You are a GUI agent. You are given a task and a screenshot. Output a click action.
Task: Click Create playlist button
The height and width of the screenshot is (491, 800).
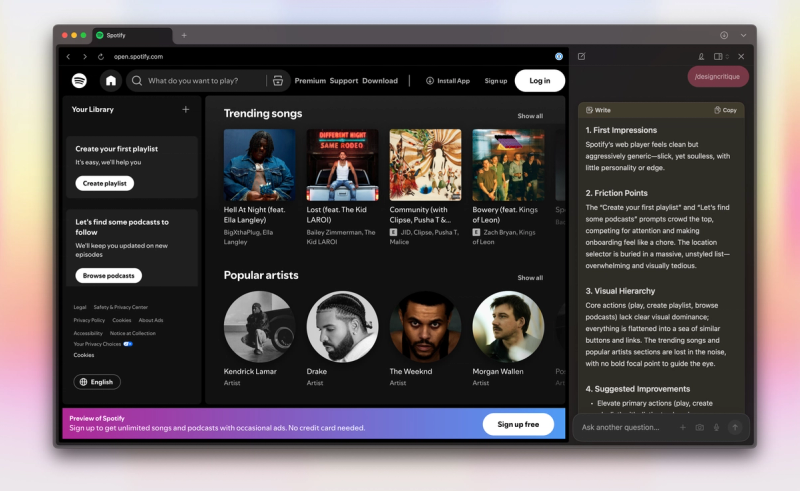point(105,183)
